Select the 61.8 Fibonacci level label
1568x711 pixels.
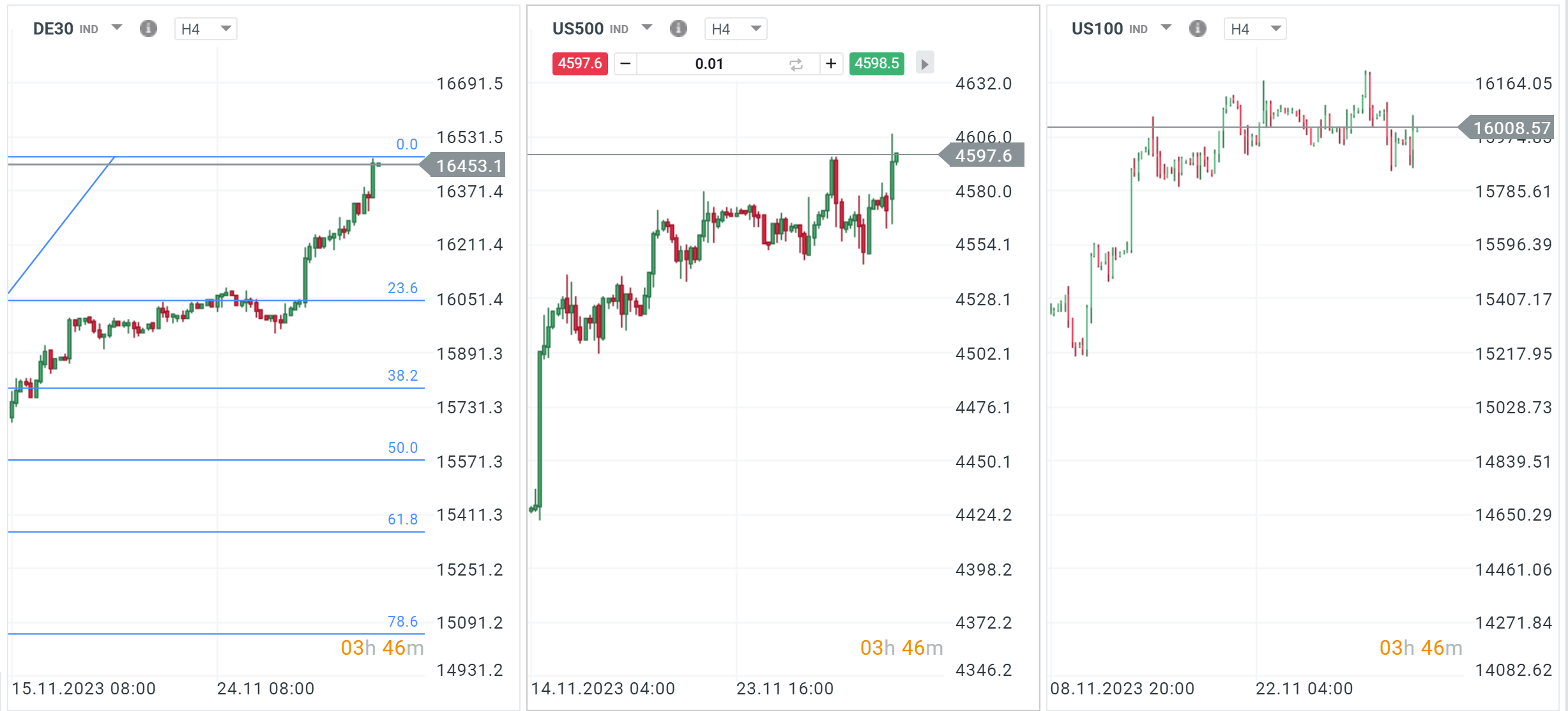tap(402, 519)
